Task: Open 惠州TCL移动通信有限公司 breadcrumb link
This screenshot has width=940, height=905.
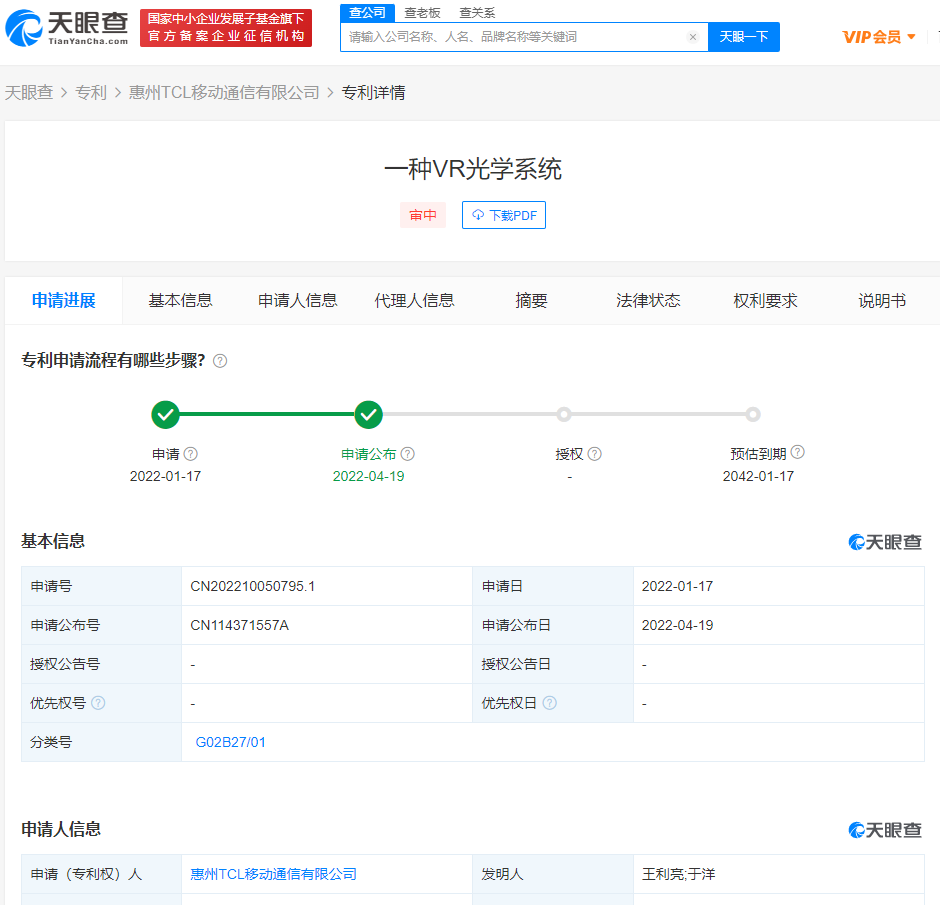Action: click(224, 92)
